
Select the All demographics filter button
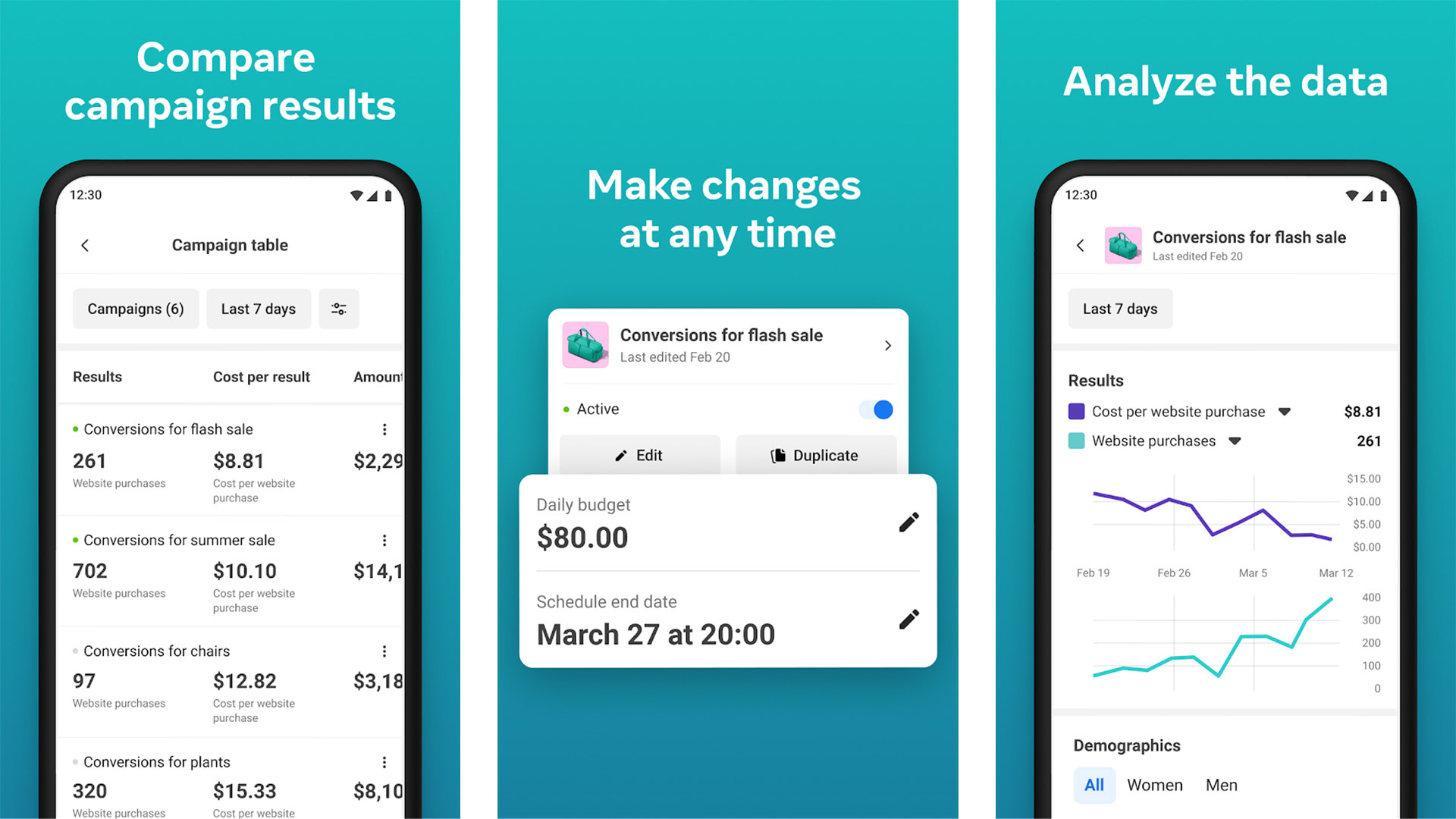tap(1091, 790)
